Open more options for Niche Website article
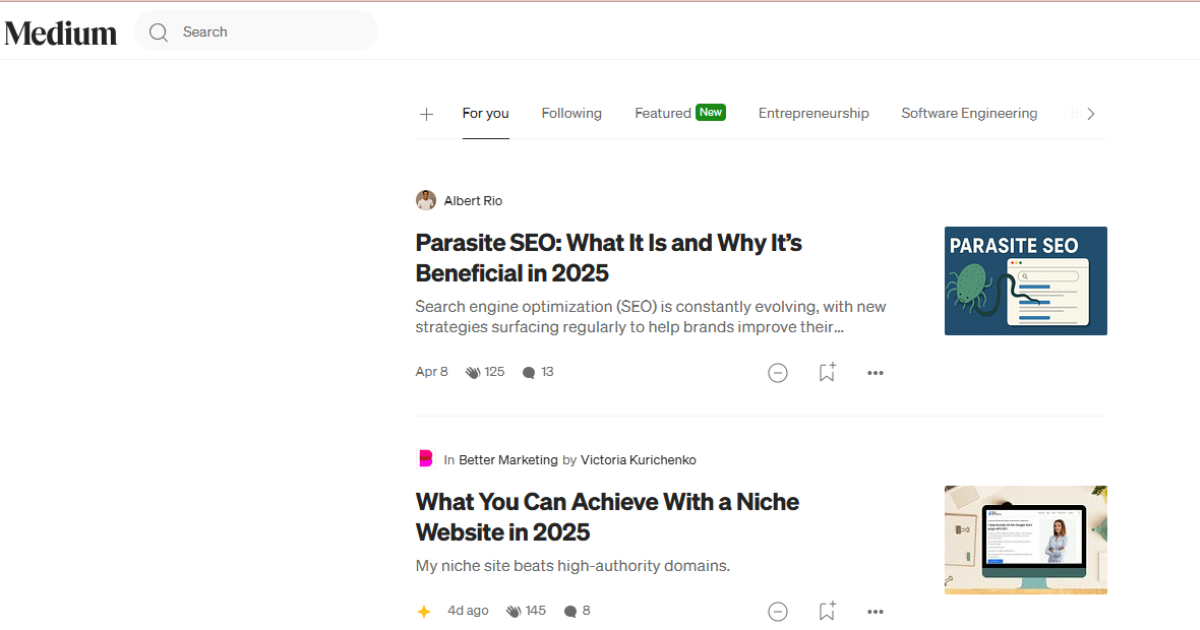Viewport: 1200px width, 630px height. tap(875, 612)
